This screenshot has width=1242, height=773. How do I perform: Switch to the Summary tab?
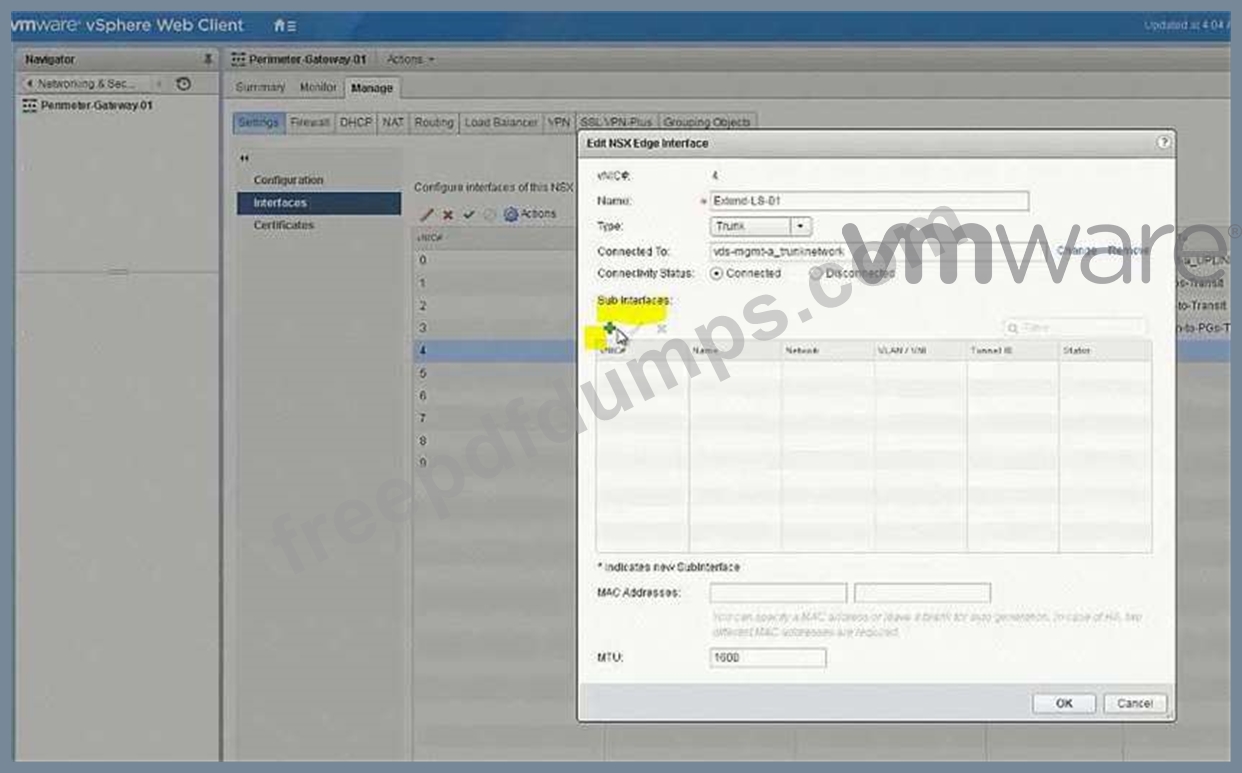coord(260,88)
